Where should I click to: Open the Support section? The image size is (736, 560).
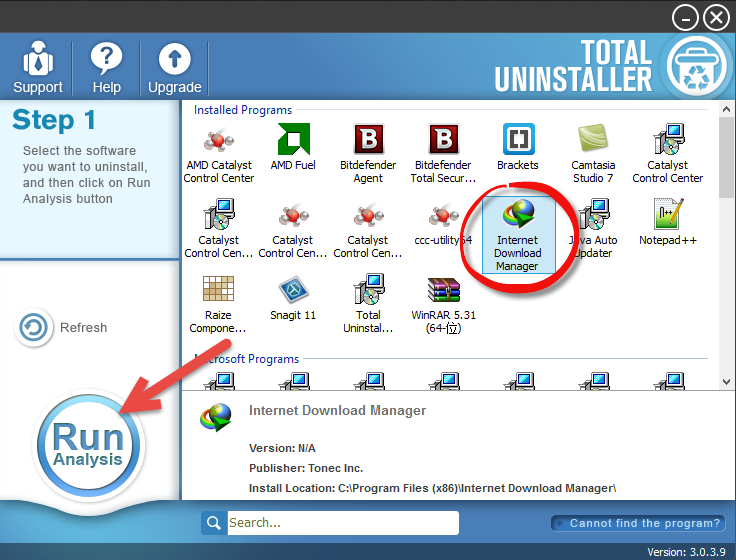click(38, 68)
